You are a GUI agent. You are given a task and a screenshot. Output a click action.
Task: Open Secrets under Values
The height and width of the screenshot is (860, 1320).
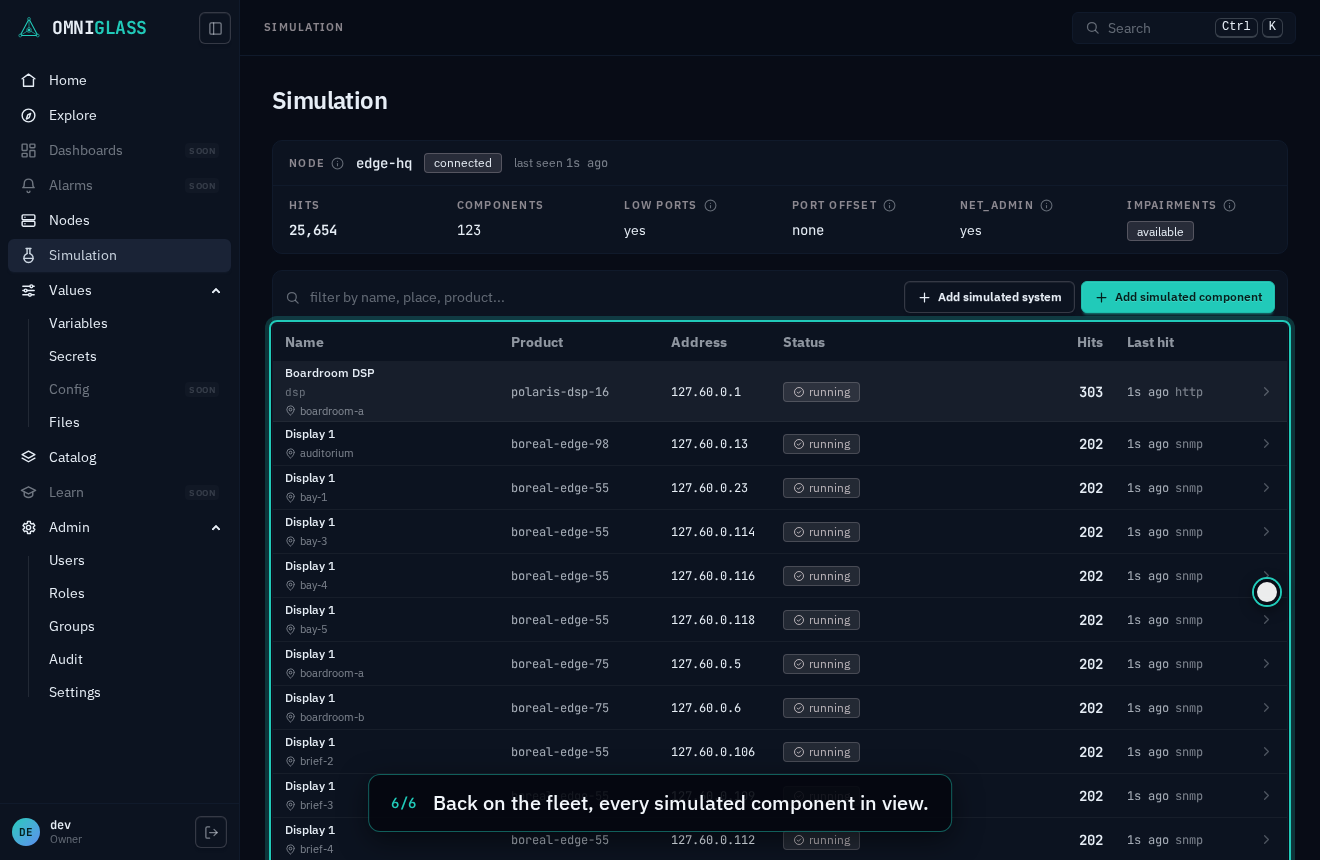pyautogui.click(x=73, y=356)
